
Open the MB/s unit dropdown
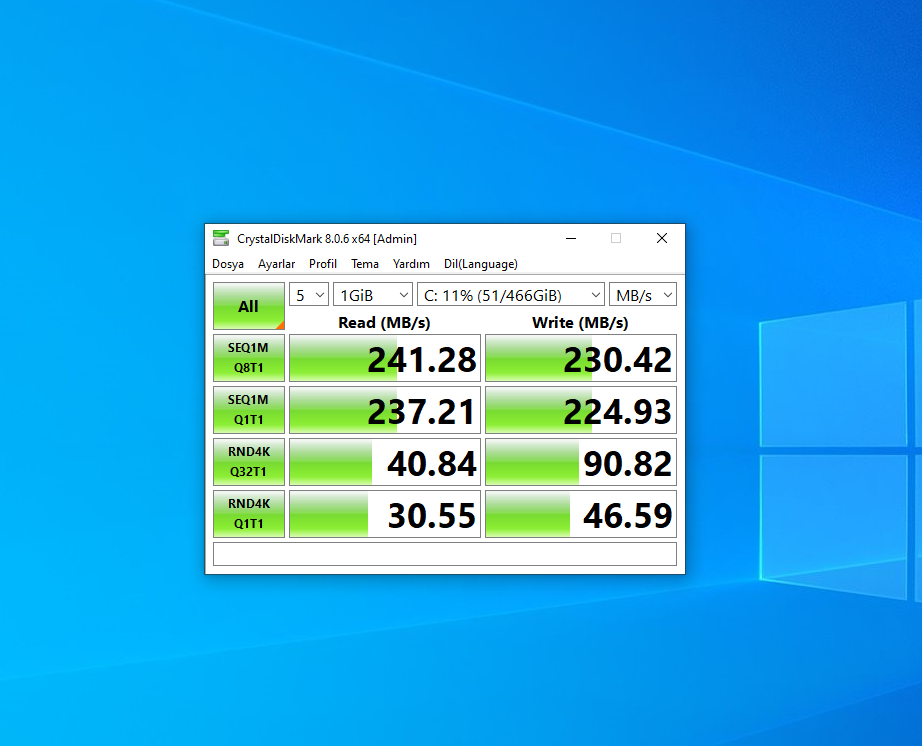643,295
